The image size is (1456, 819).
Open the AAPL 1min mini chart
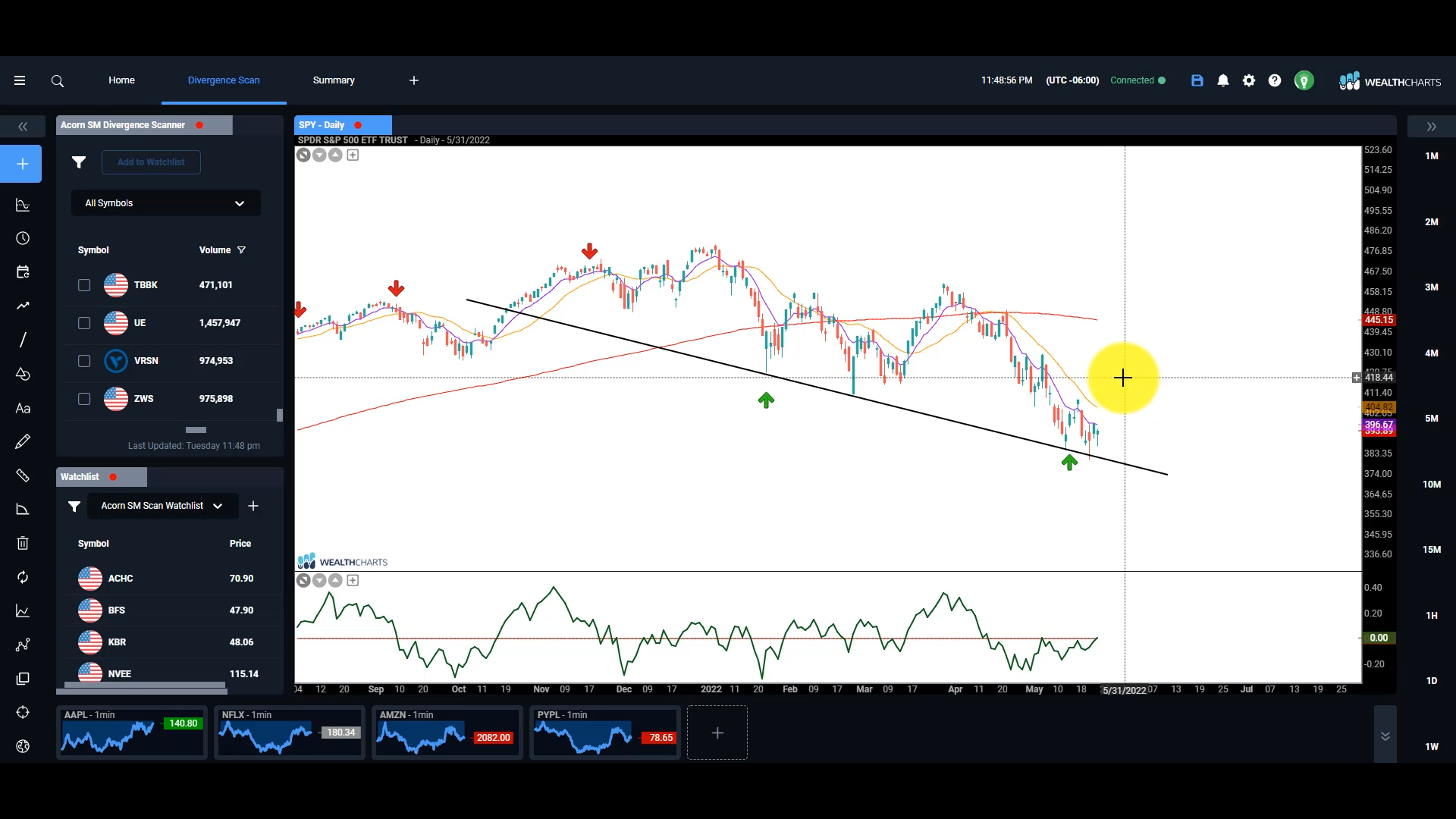[x=132, y=733]
